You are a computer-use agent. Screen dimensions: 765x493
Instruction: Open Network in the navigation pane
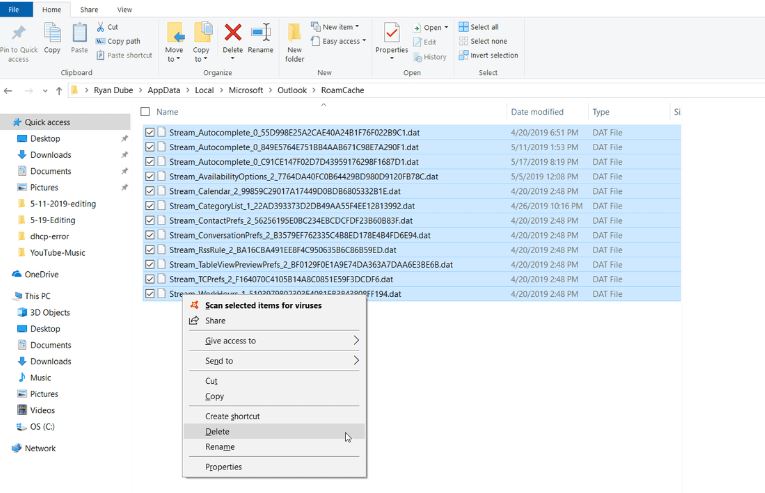tap(34, 448)
